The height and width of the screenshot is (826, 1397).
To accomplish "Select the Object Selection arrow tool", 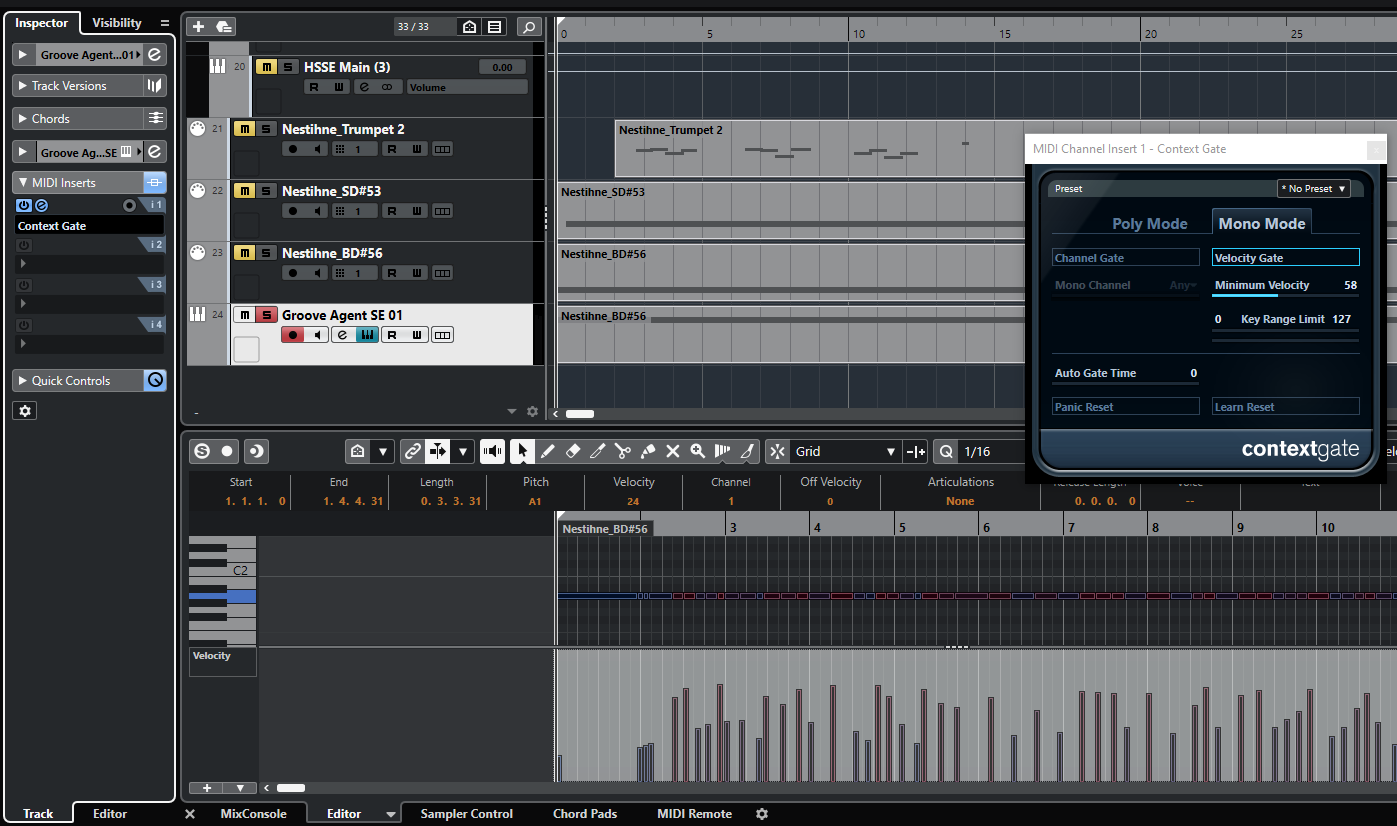I will [x=522, y=451].
